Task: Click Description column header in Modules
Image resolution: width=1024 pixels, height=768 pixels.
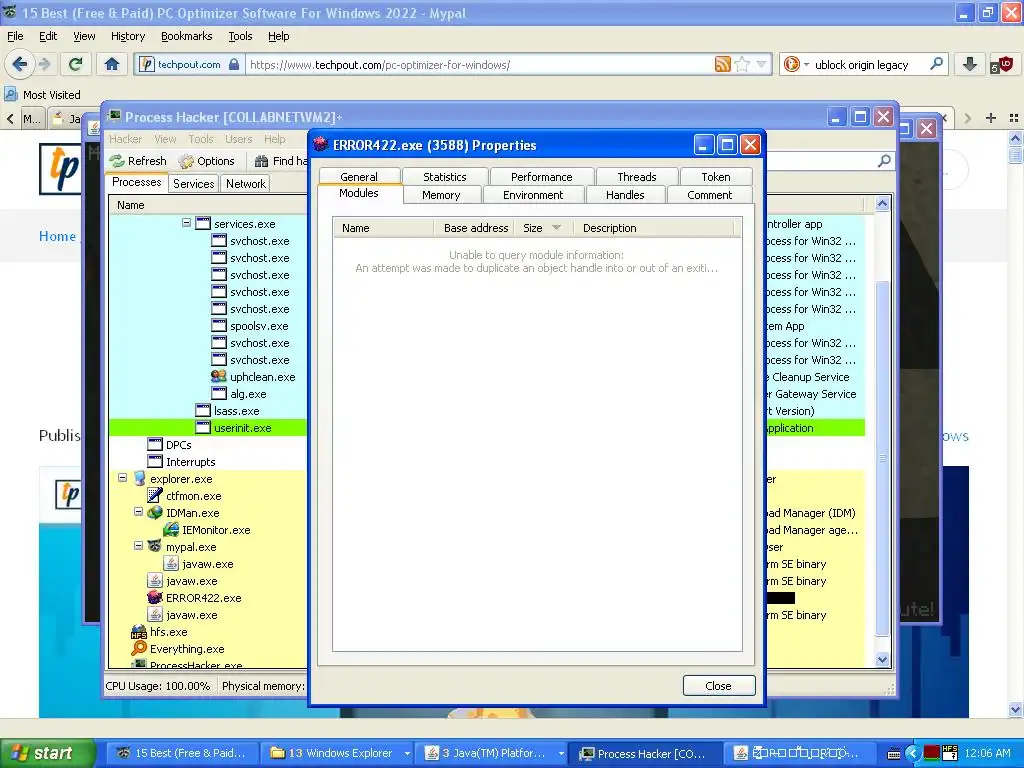Action: coord(654,227)
